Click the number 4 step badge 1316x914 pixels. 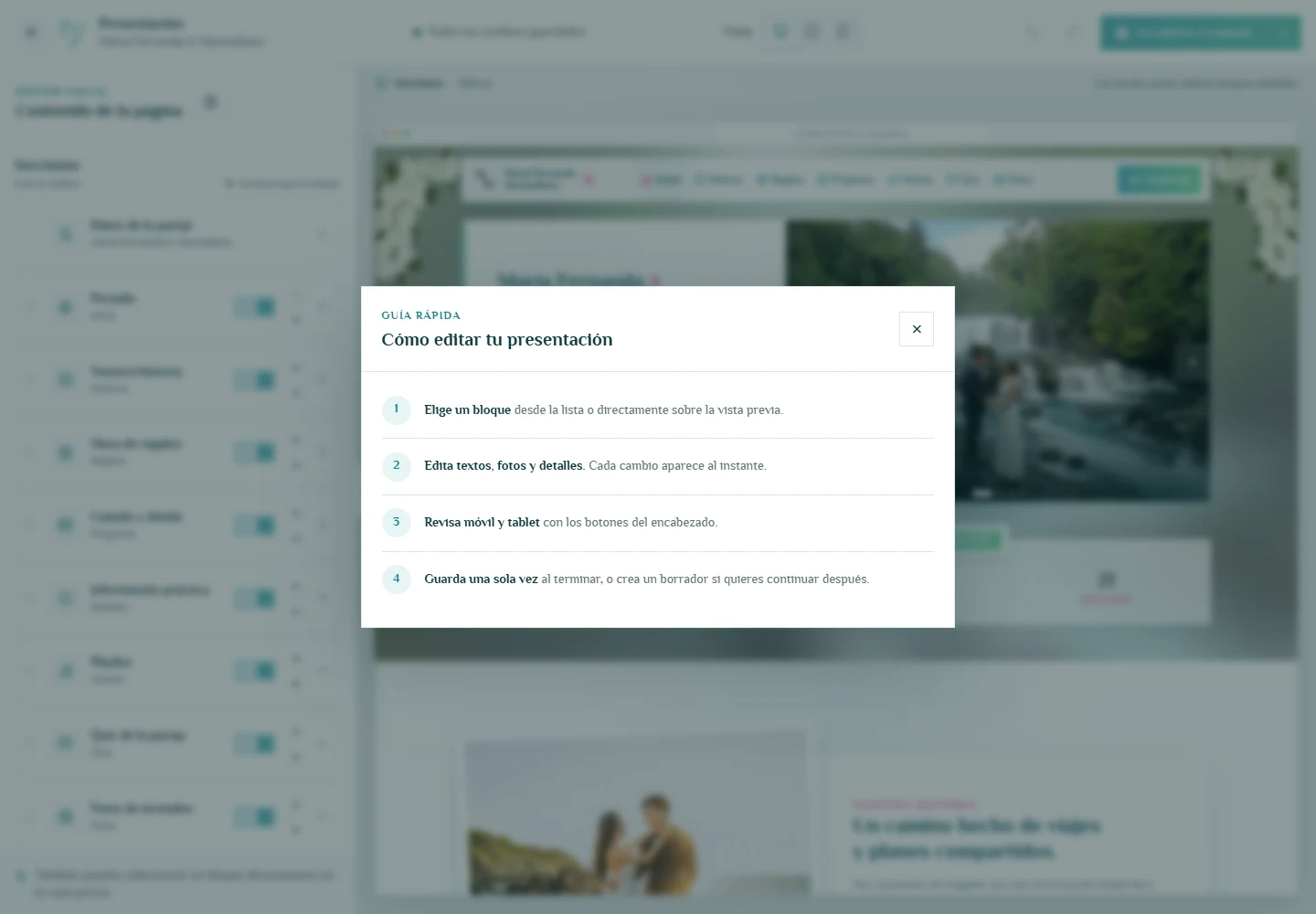pos(397,579)
